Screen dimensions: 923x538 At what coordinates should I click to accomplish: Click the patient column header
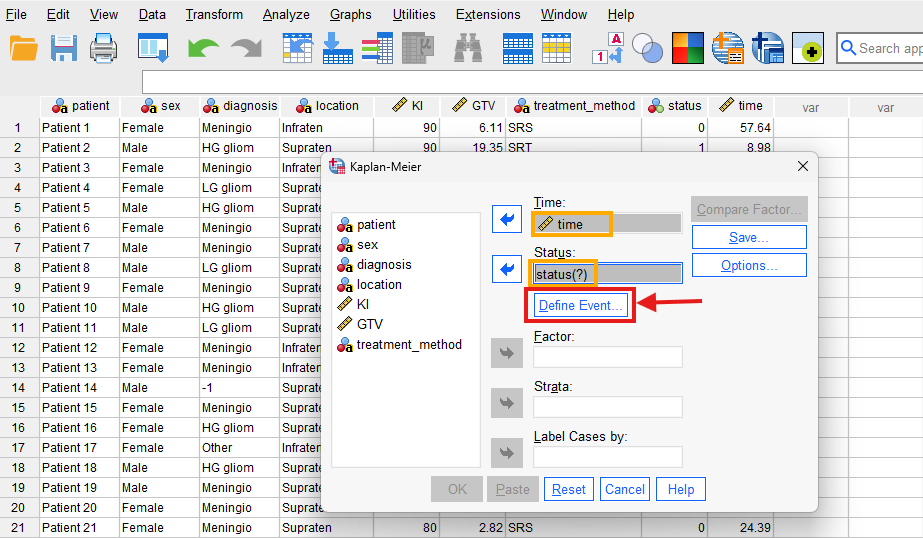[80, 107]
